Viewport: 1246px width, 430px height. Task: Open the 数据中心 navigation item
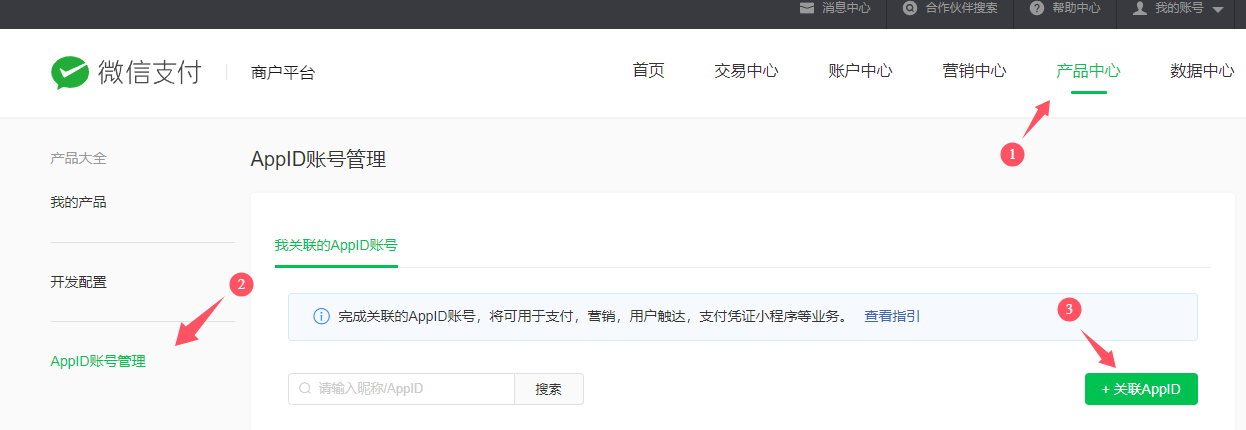(x=1202, y=71)
